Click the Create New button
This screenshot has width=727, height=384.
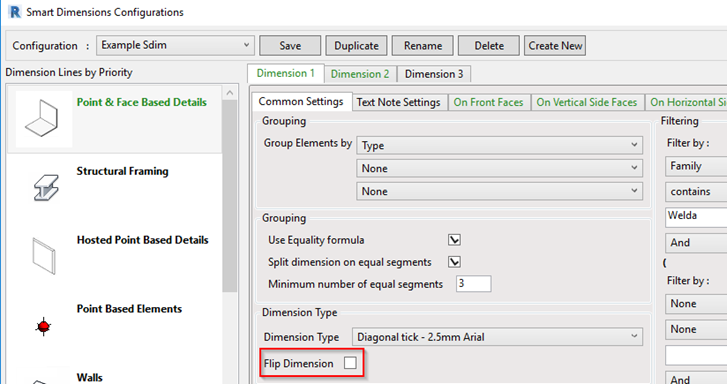555,45
